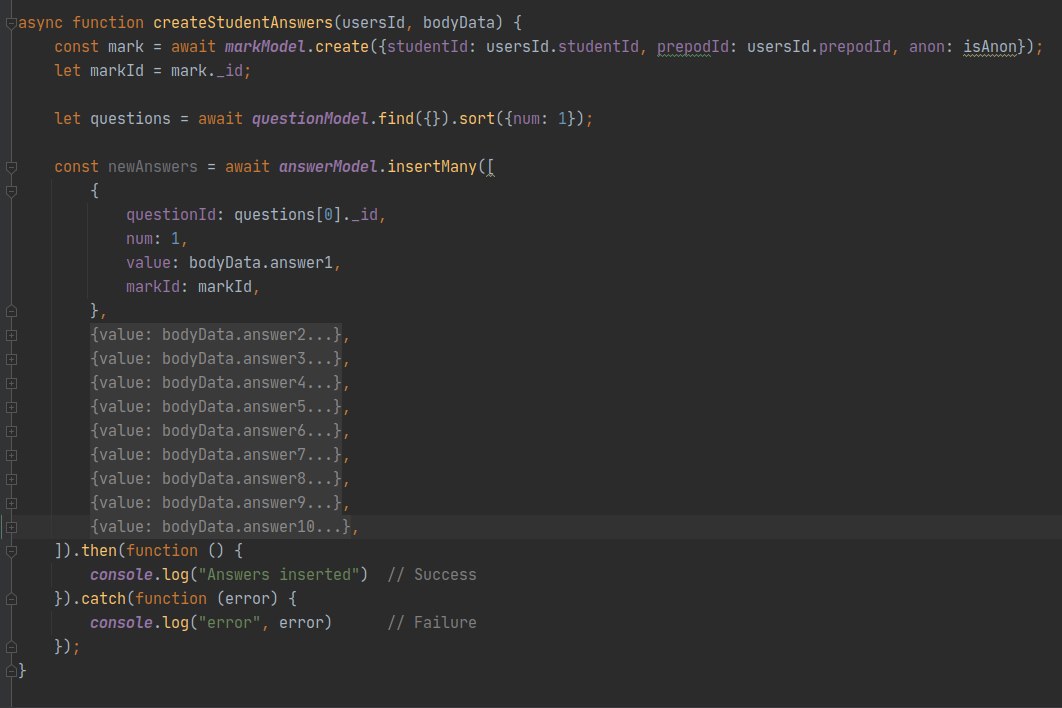The height and width of the screenshot is (708, 1062).
Task: Collapse the createStudentAnswers function fold marker
Action: pyautogui.click(x=12, y=24)
